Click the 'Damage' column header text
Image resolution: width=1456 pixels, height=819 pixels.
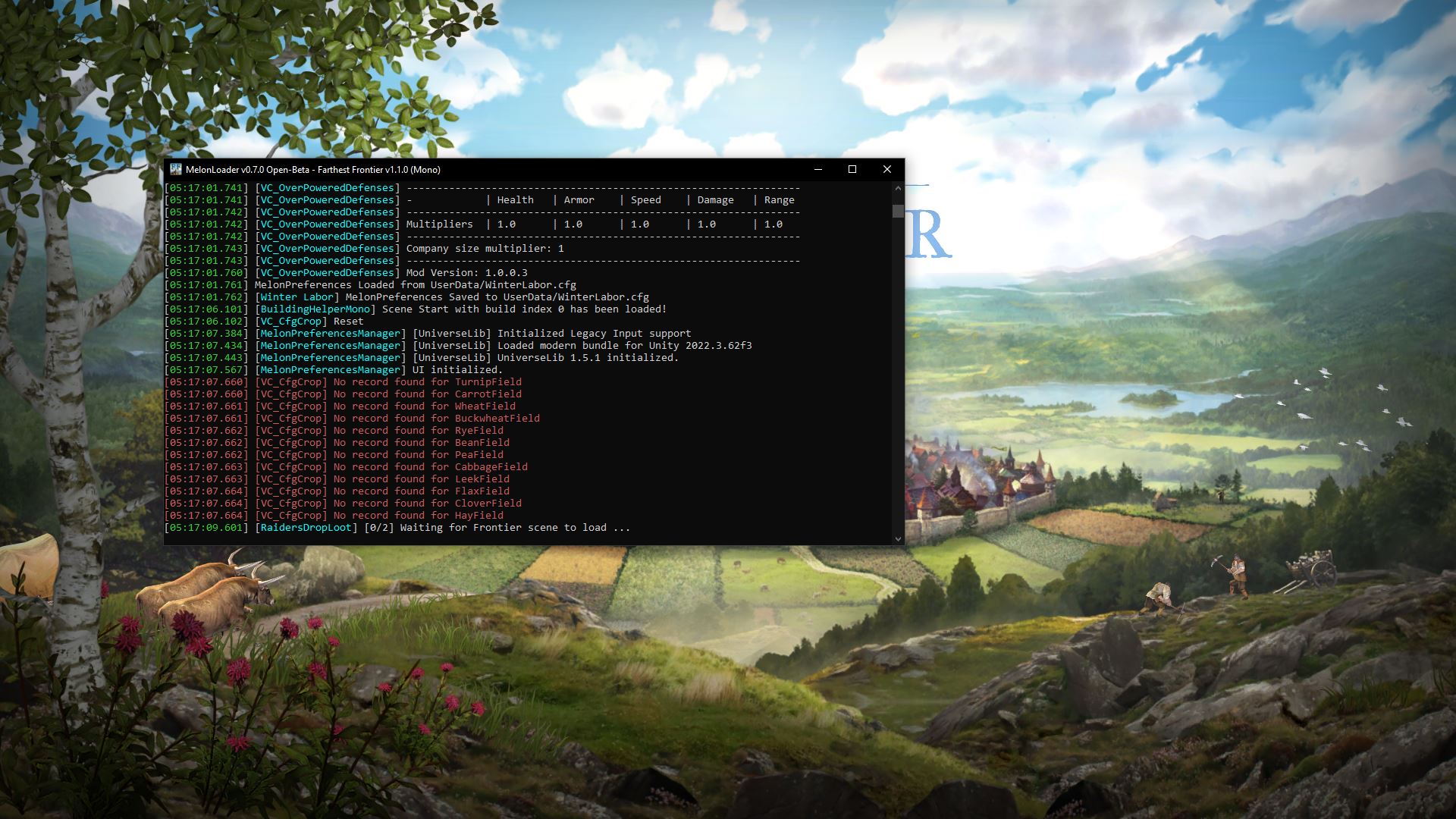[x=716, y=200]
